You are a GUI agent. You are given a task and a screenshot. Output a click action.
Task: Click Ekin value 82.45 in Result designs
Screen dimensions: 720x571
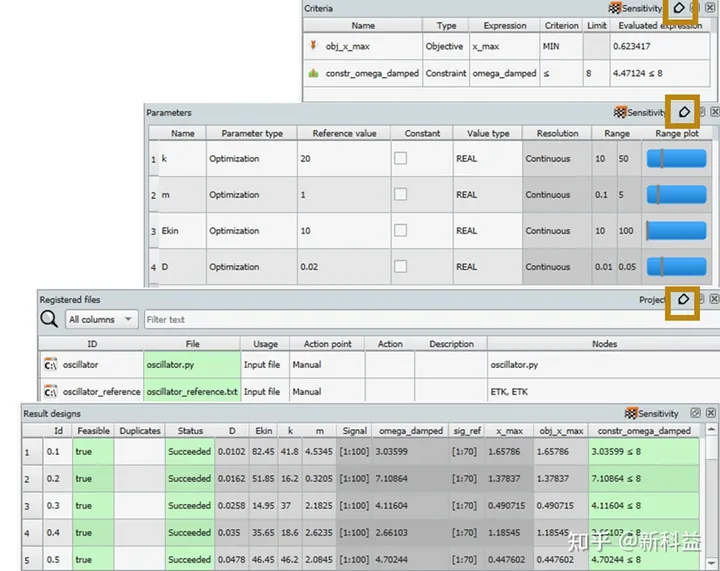(263, 451)
